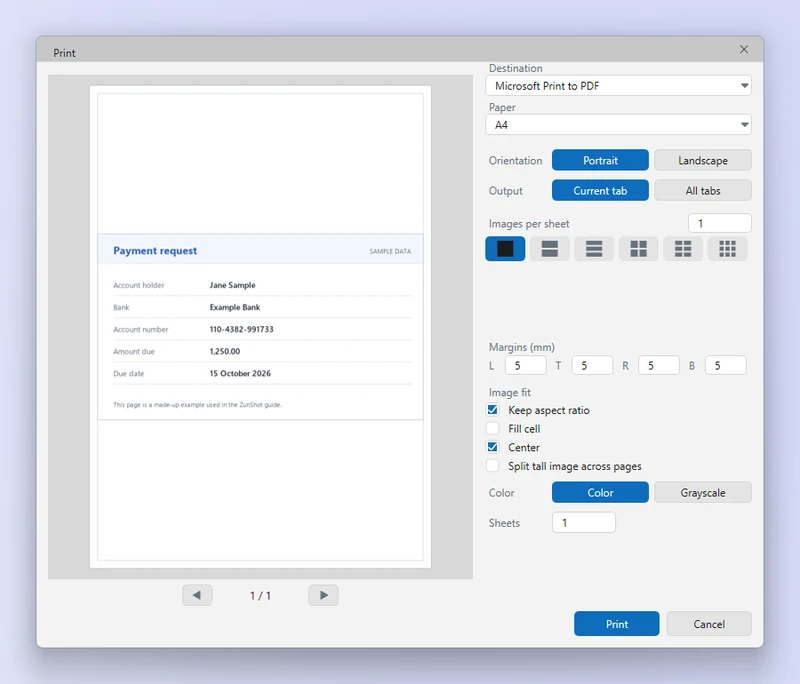Choose the two-row layout icon
The image size is (800, 684).
click(x=549, y=249)
